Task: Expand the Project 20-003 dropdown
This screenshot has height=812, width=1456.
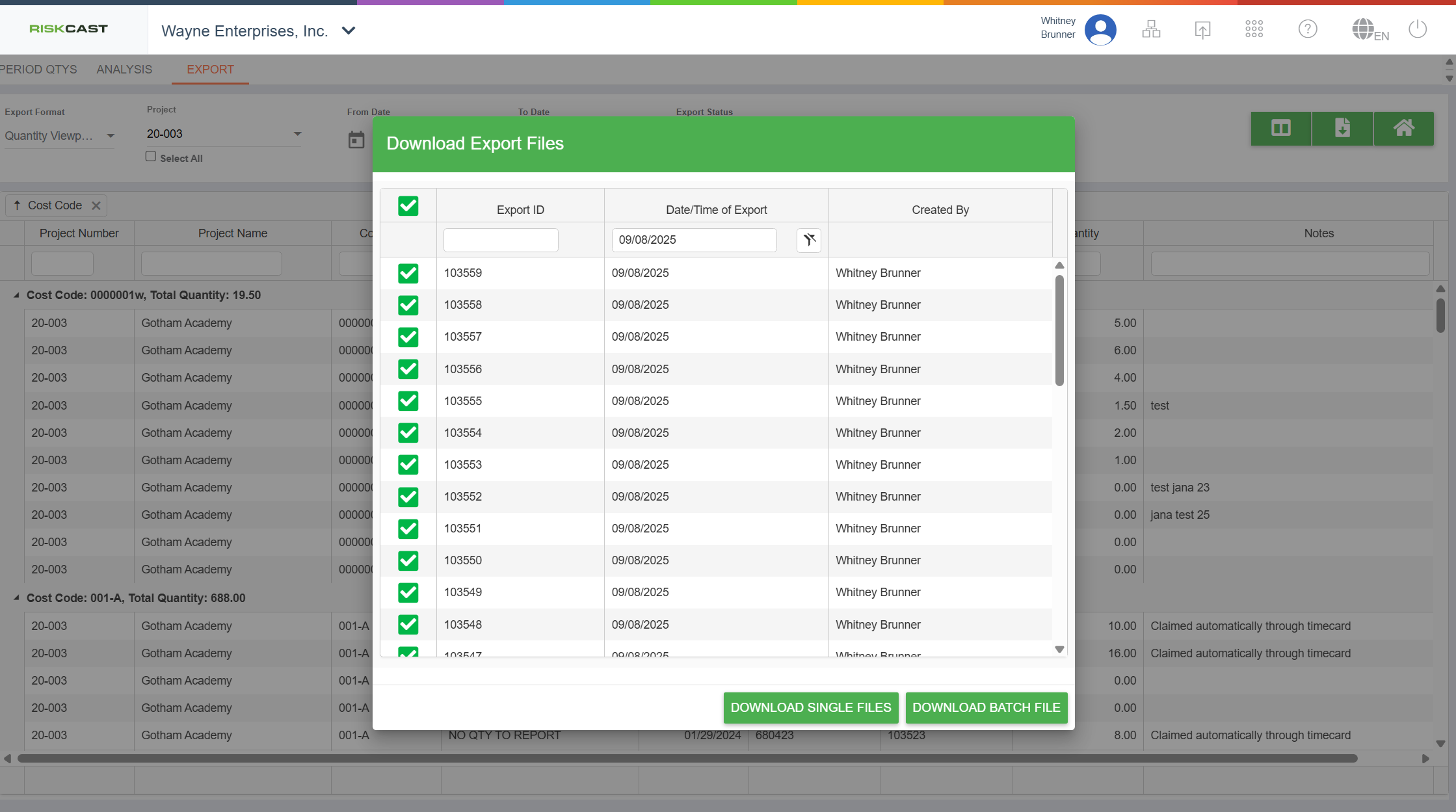Action: click(x=297, y=134)
